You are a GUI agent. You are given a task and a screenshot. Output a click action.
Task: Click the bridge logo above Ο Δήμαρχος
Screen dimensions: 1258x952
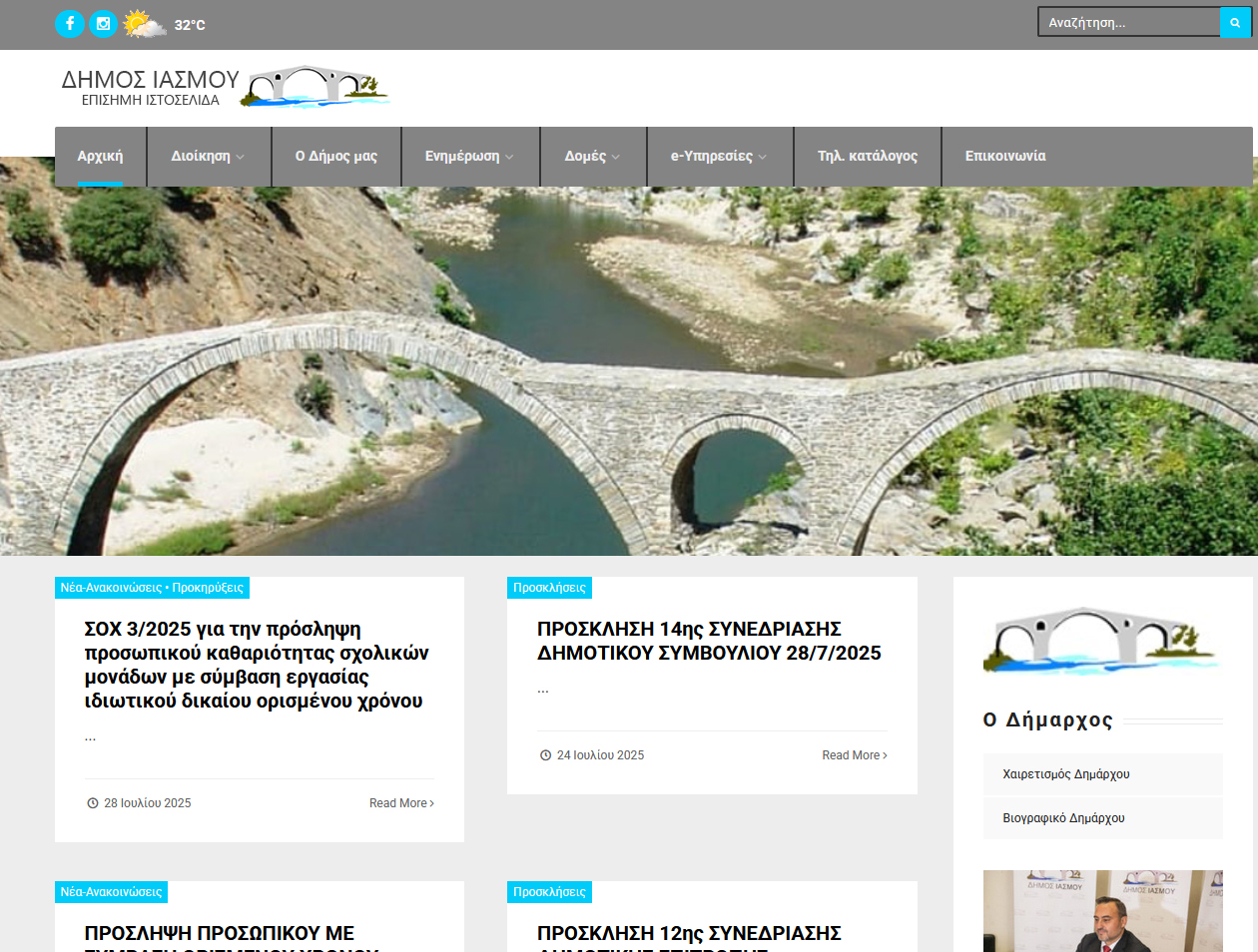(x=1101, y=639)
